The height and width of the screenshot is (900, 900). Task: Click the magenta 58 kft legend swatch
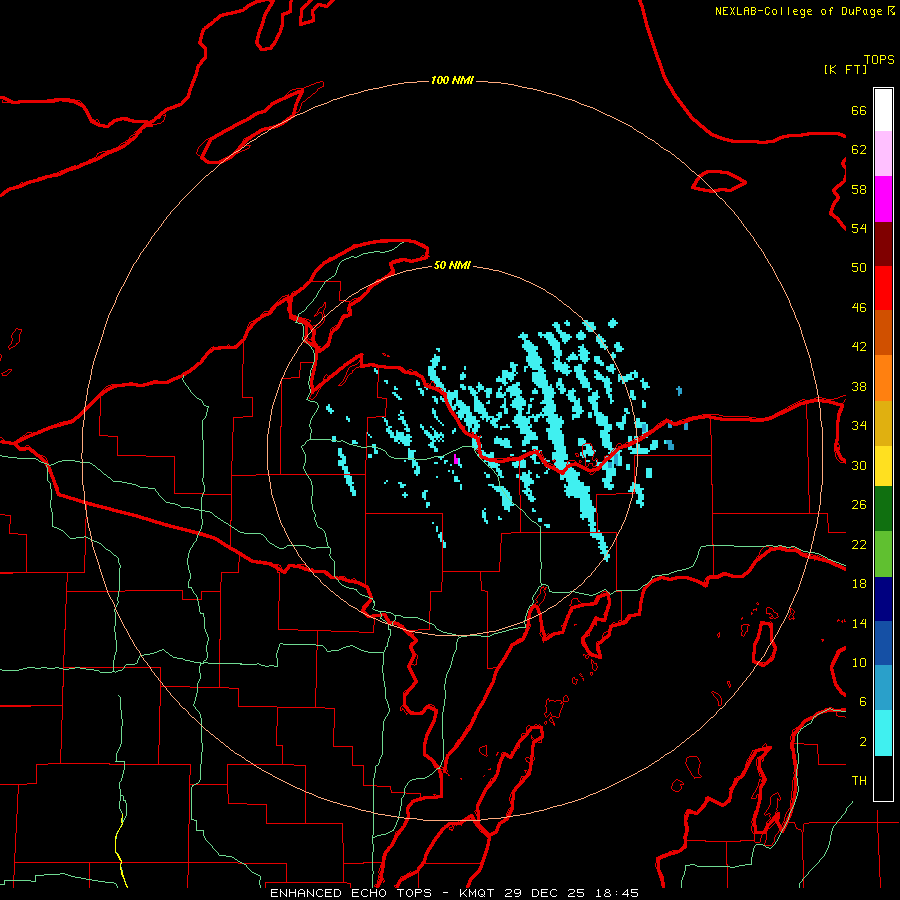[883, 199]
